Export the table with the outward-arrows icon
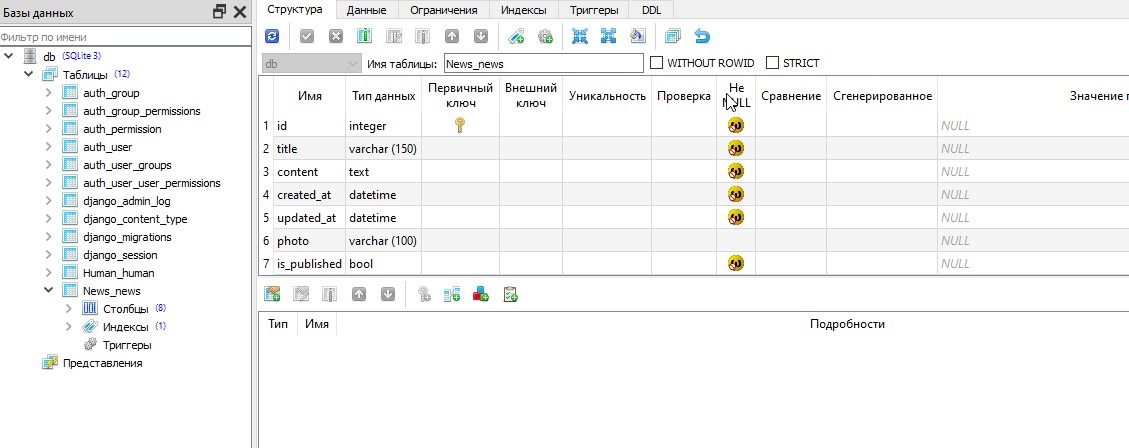1129x448 pixels. point(608,35)
